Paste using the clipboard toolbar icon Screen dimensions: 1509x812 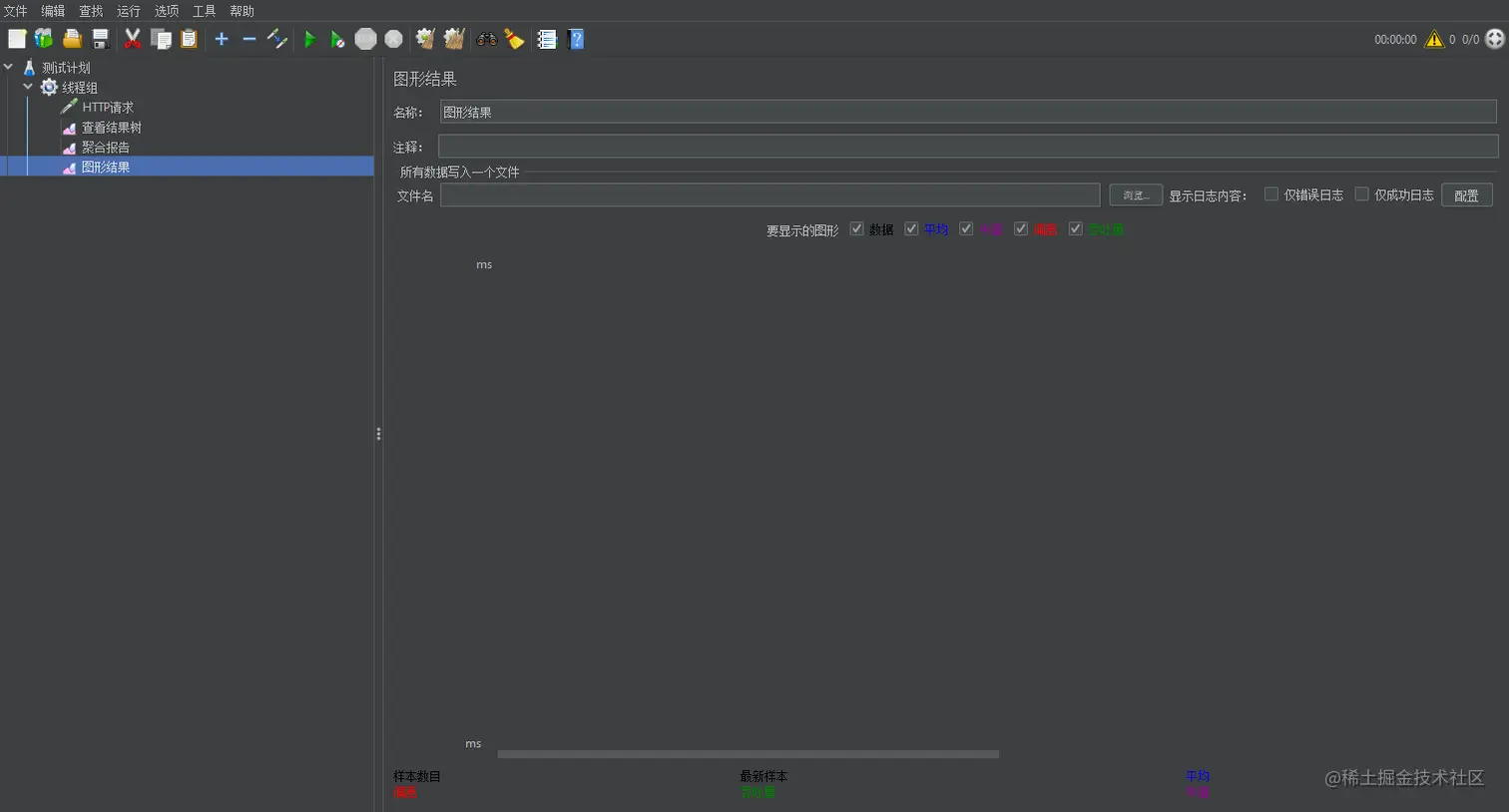pyautogui.click(x=189, y=39)
